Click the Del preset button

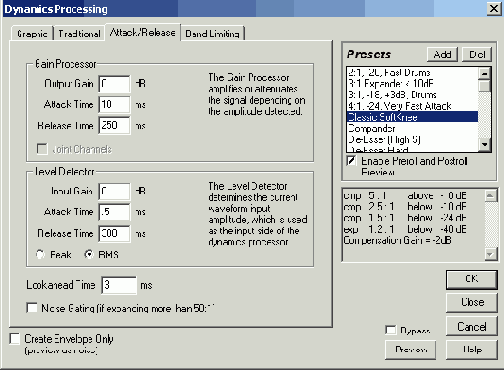tap(477, 54)
